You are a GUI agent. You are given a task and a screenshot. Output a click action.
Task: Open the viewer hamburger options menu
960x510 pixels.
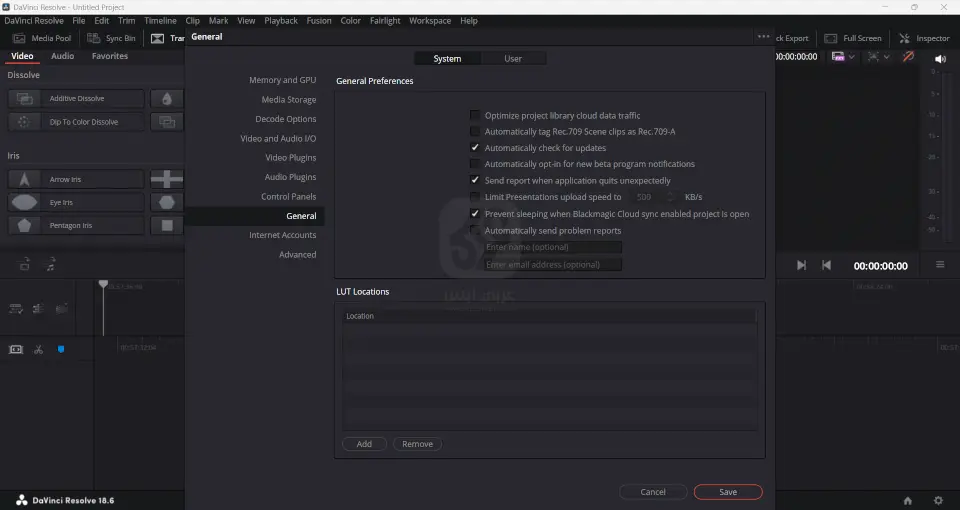(x=940, y=264)
